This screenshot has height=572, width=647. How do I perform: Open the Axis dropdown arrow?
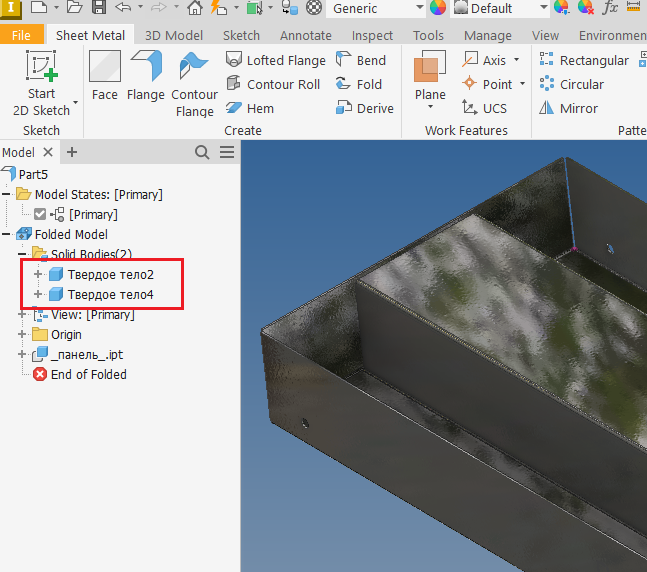tap(517, 60)
